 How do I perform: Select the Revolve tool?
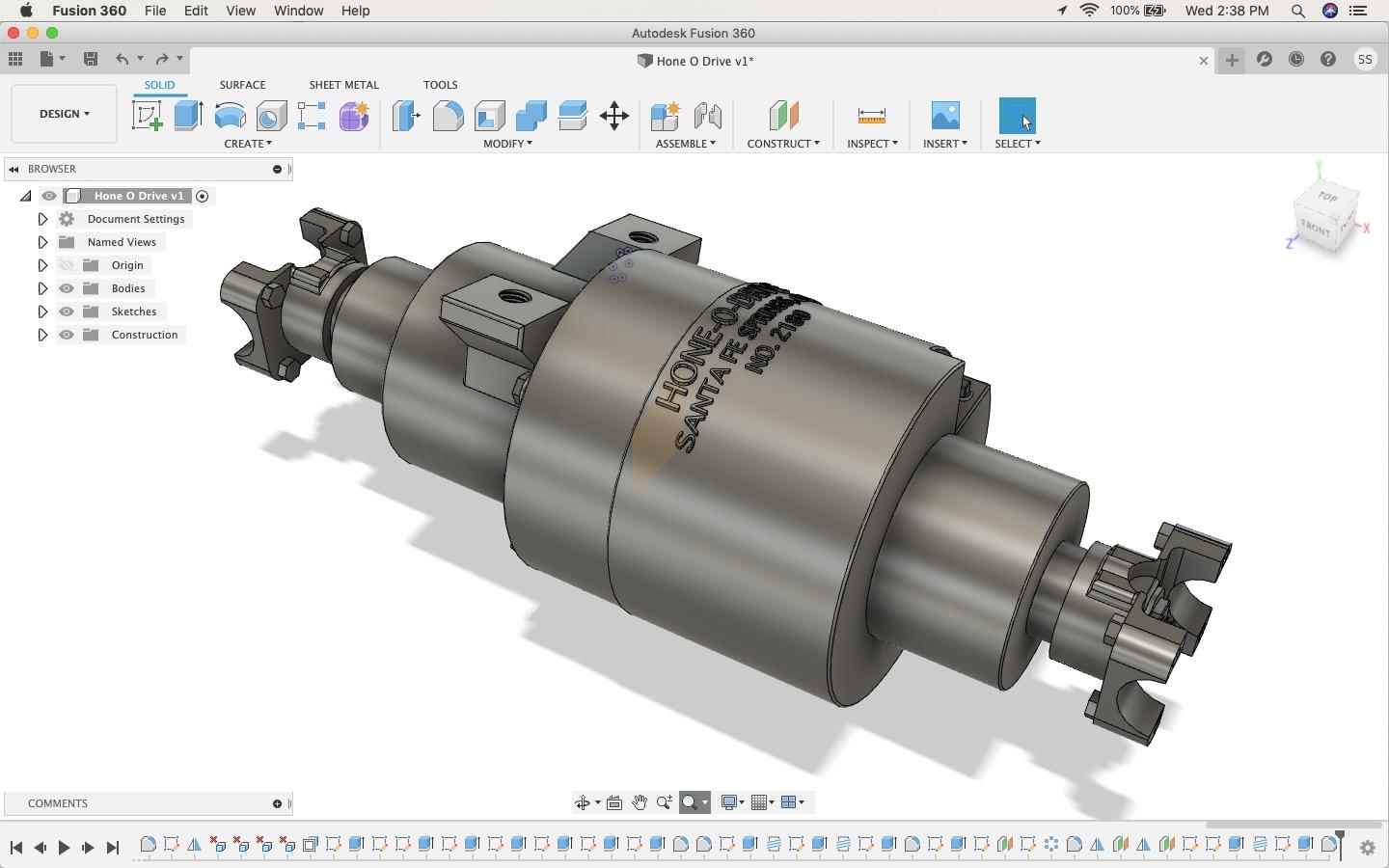tap(230, 116)
